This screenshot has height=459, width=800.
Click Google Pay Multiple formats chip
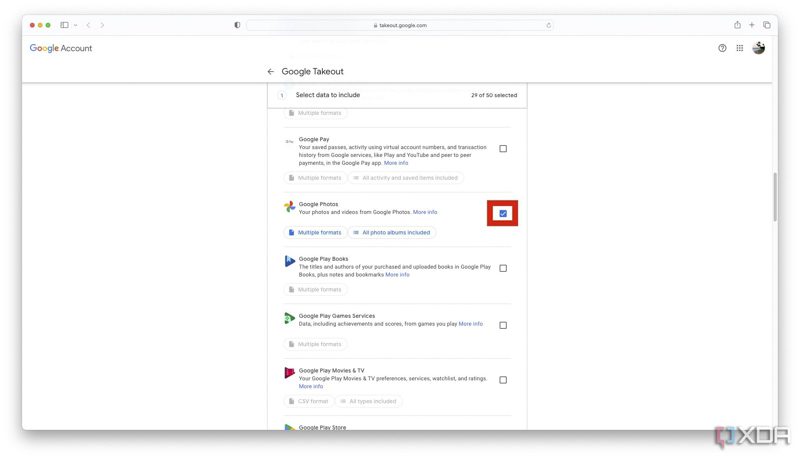click(315, 178)
